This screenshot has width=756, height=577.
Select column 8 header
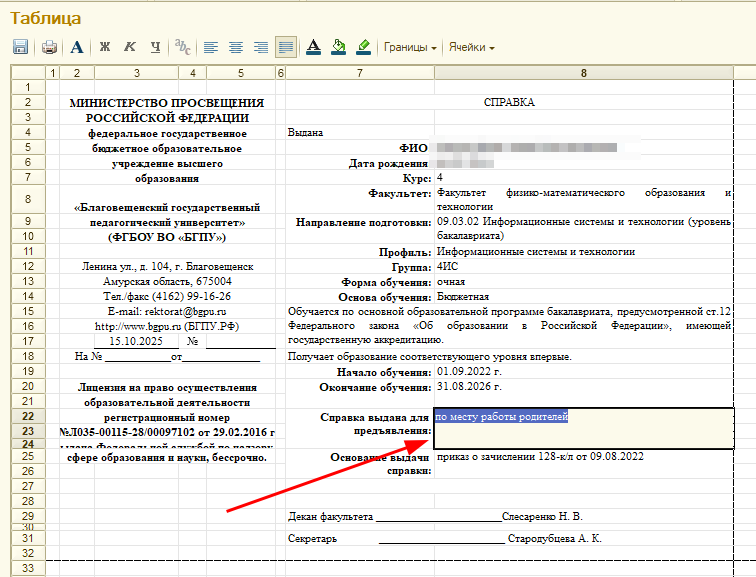(x=583, y=73)
